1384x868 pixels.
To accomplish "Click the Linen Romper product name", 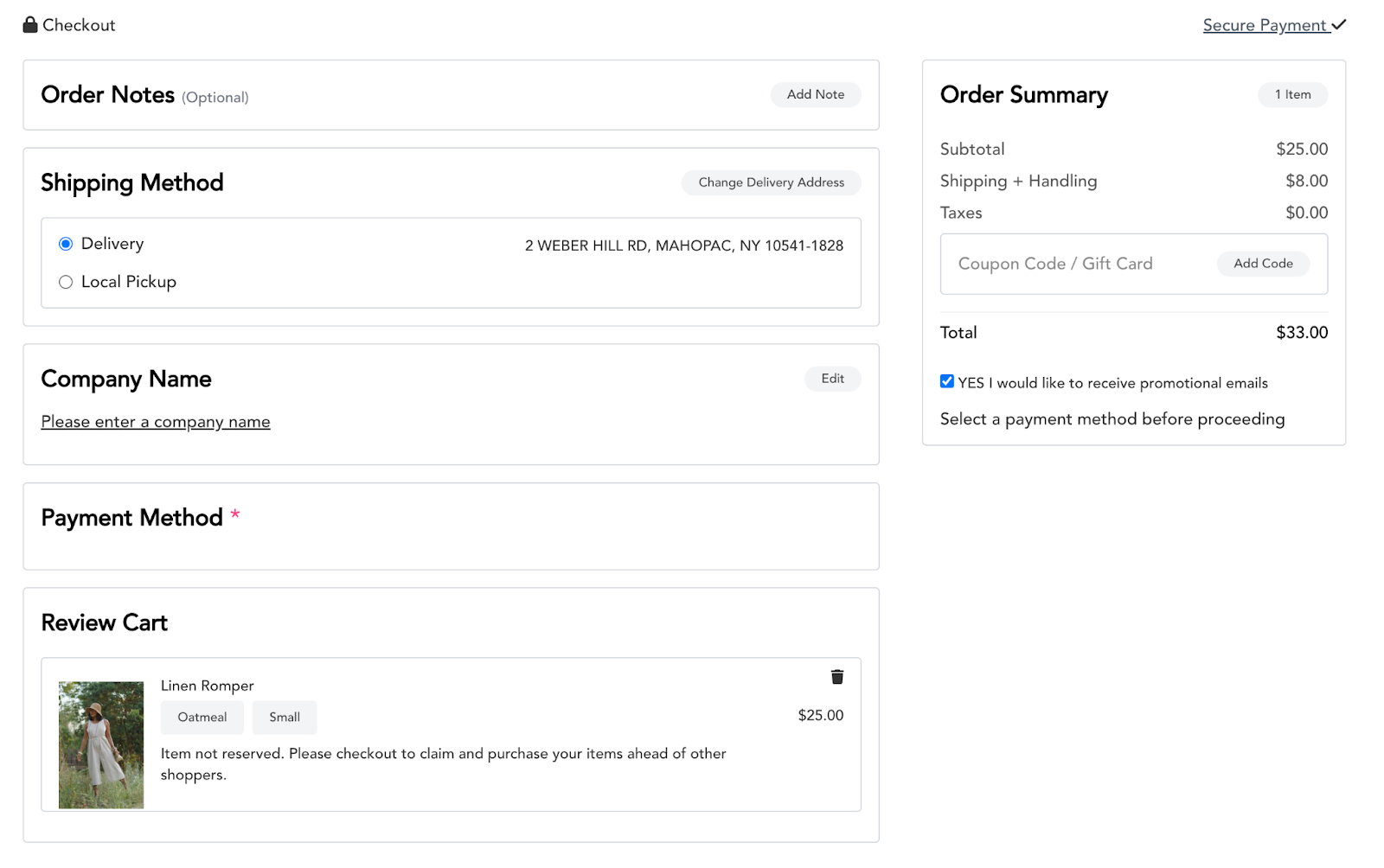I will (208, 686).
